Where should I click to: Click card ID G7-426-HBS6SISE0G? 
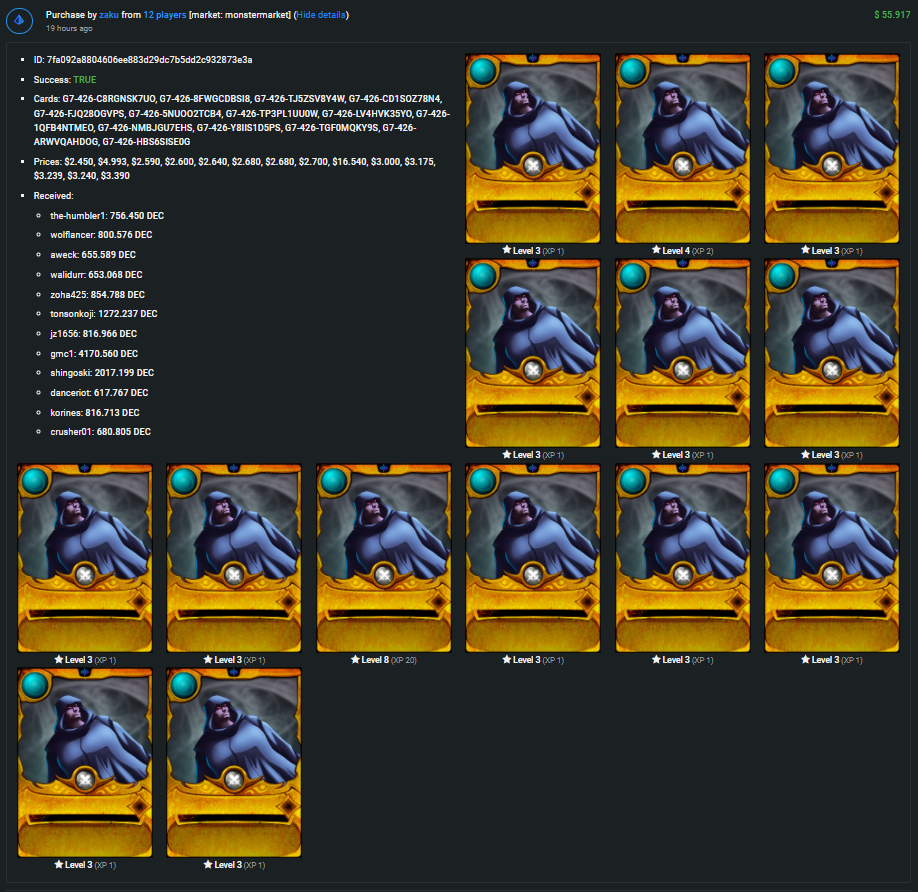[x=146, y=142]
